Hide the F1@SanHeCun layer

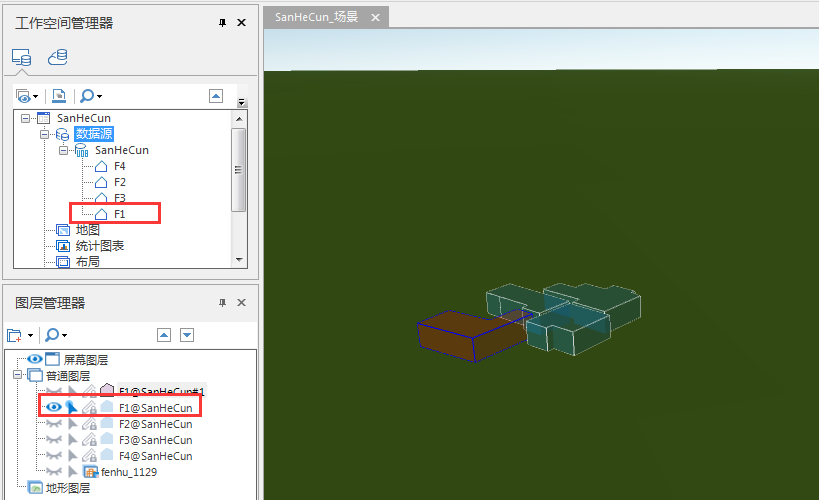[54, 407]
